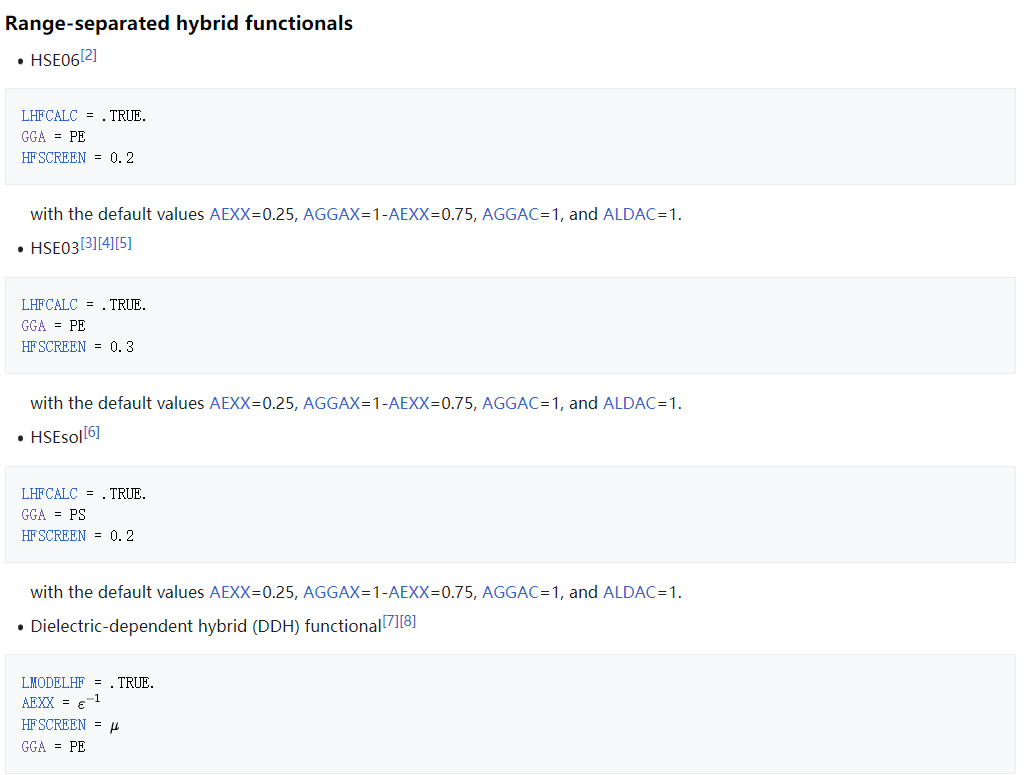Image resolution: width=1025 pixels, height=775 pixels.
Task: Open citation [6] next to HSEsol
Action: point(92,433)
